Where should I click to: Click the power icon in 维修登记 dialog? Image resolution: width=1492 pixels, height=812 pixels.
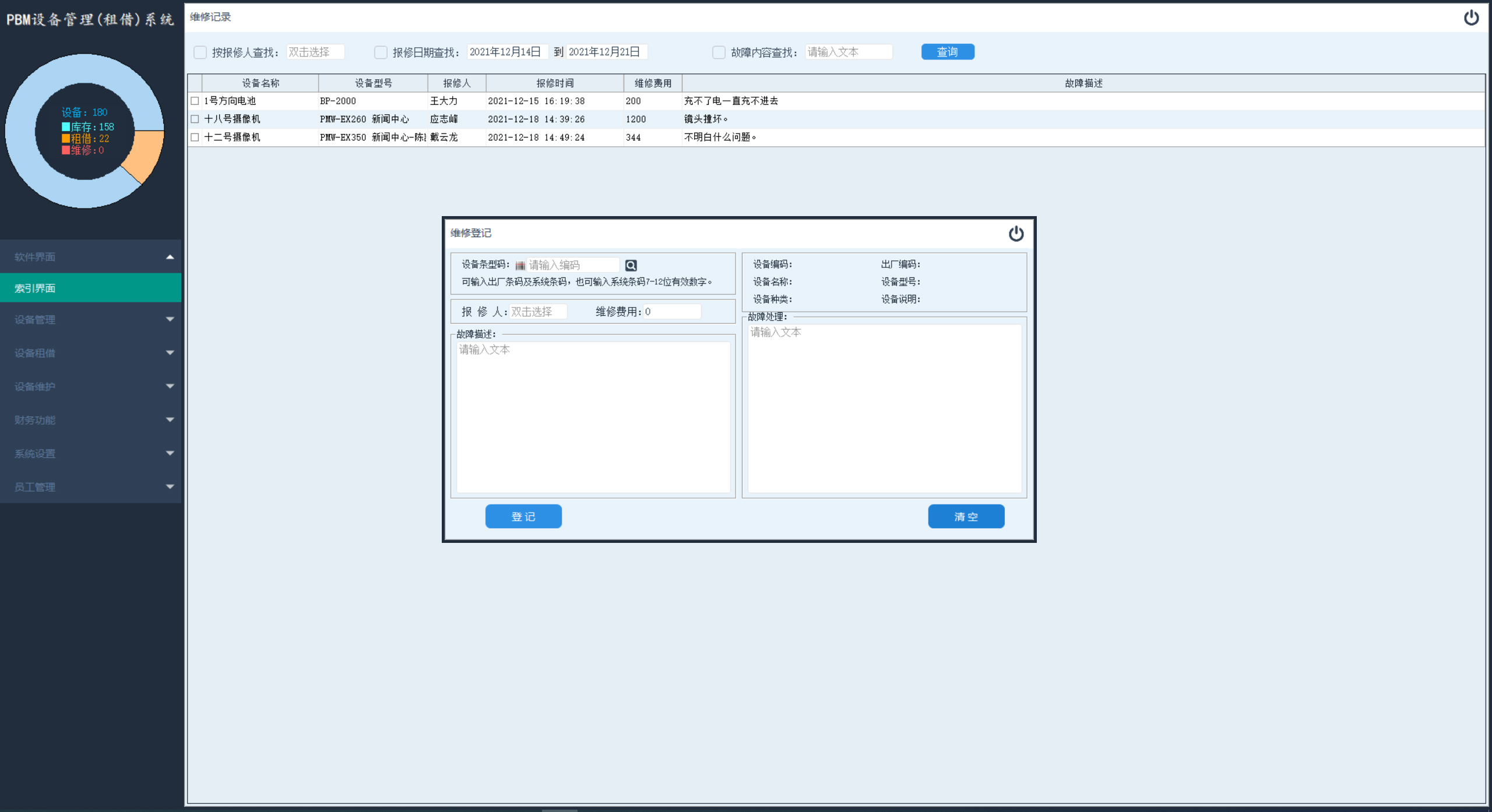(x=1016, y=234)
